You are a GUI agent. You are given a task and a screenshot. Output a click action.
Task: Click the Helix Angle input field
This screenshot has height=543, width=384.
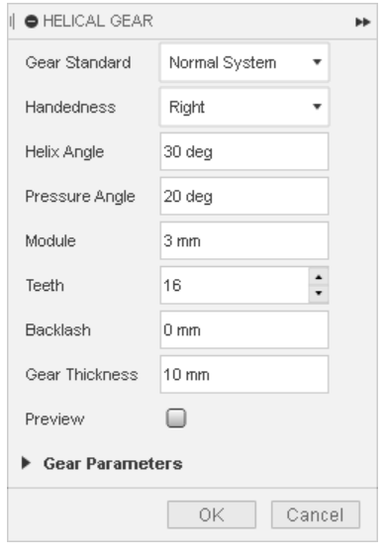(244, 152)
